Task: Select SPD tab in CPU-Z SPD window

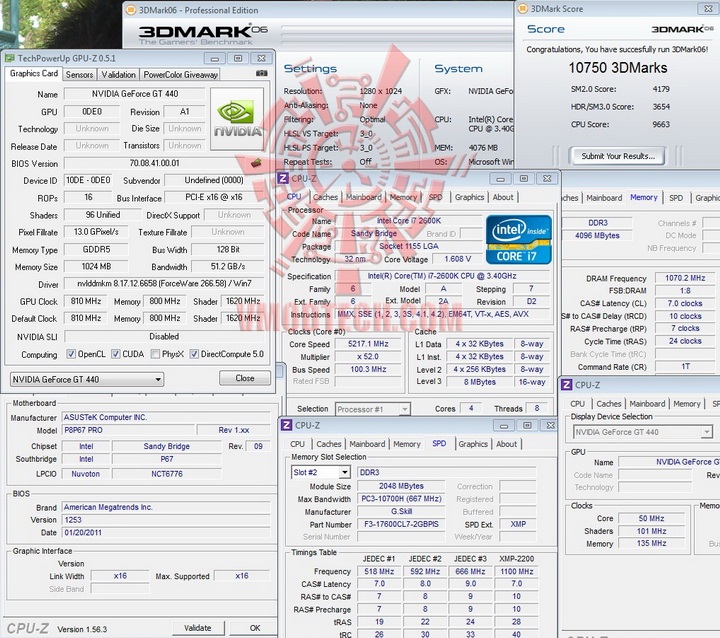Action: [439, 444]
